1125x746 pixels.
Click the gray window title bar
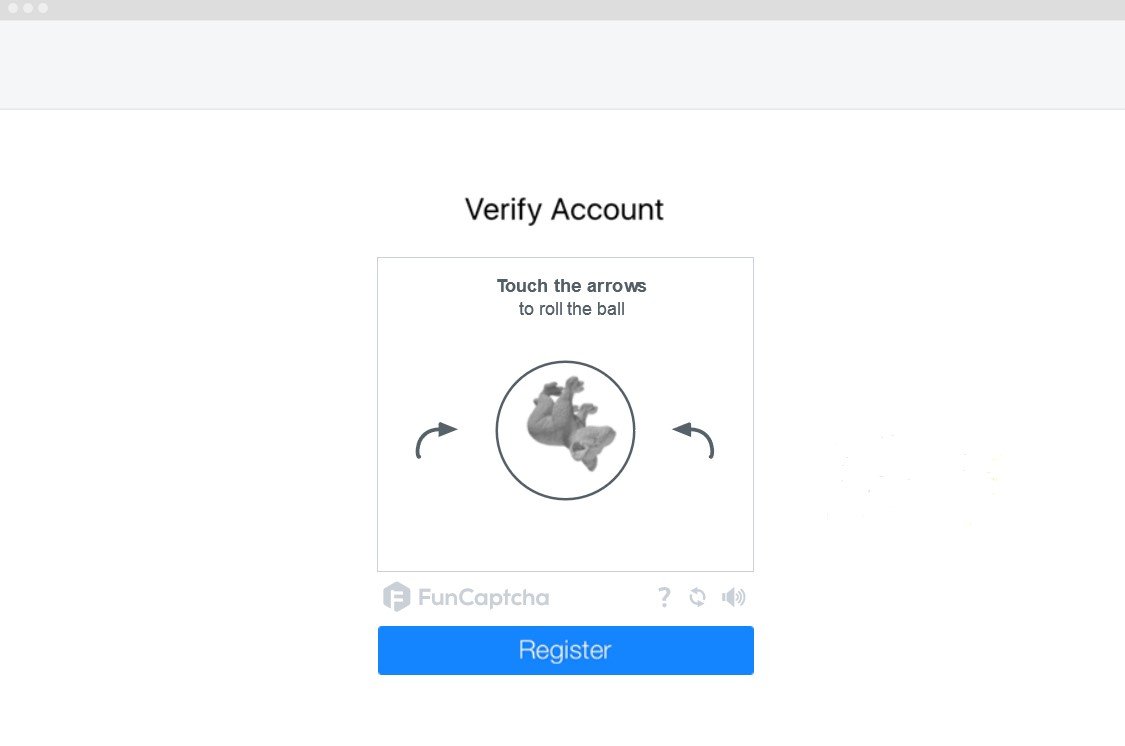point(562,10)
